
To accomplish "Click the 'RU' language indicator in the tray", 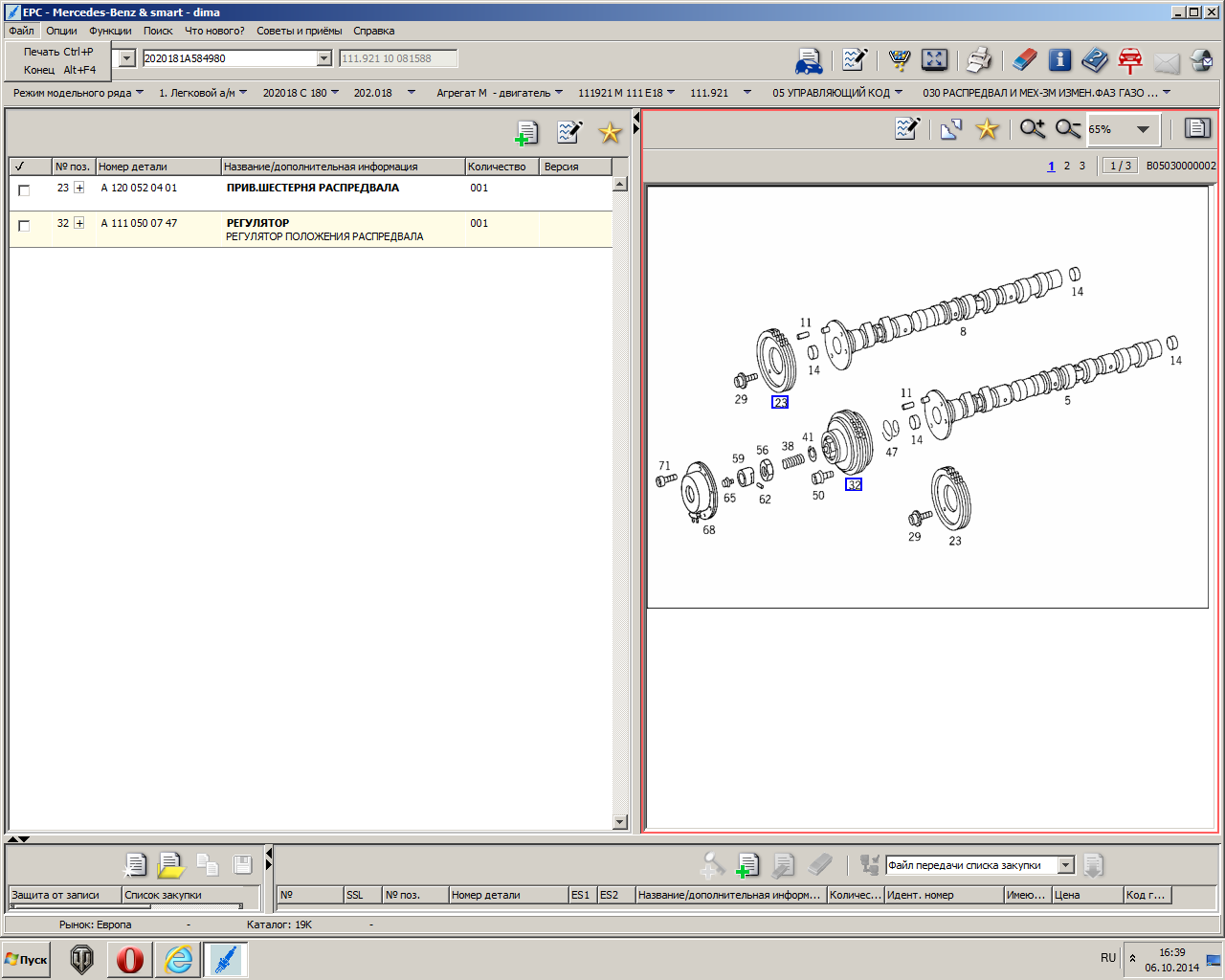I will click(x=1108, y=958).
